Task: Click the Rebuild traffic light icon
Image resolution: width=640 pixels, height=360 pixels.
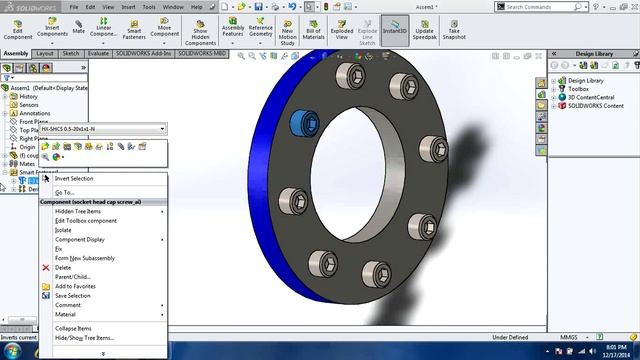Action: 326,7
